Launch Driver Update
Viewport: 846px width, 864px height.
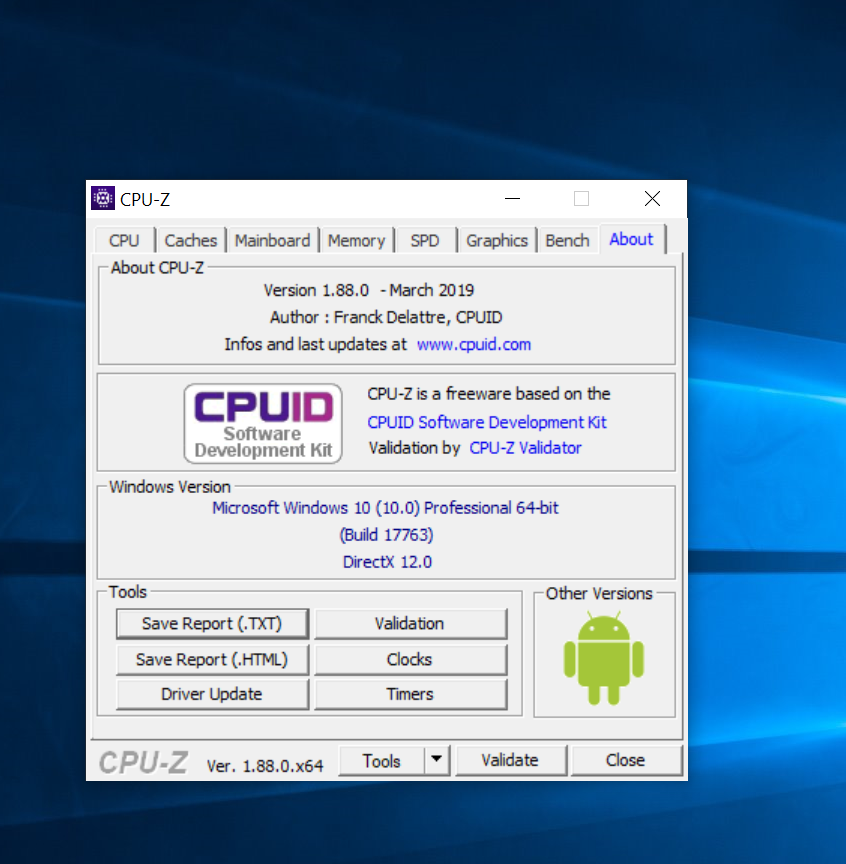[x=212, y=694]
